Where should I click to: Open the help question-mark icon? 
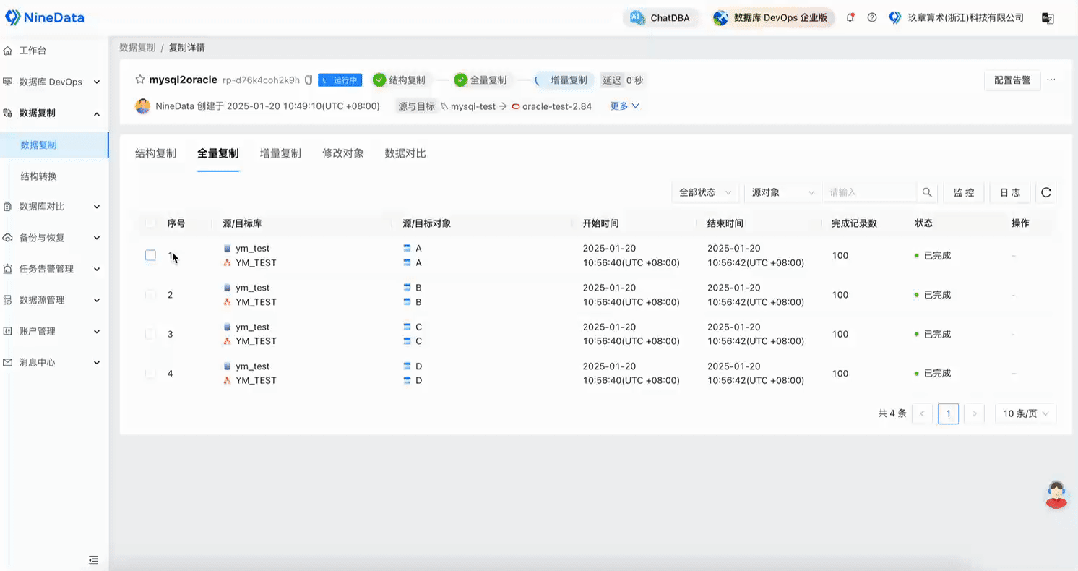pyautogui.click(x=872, y=18)
